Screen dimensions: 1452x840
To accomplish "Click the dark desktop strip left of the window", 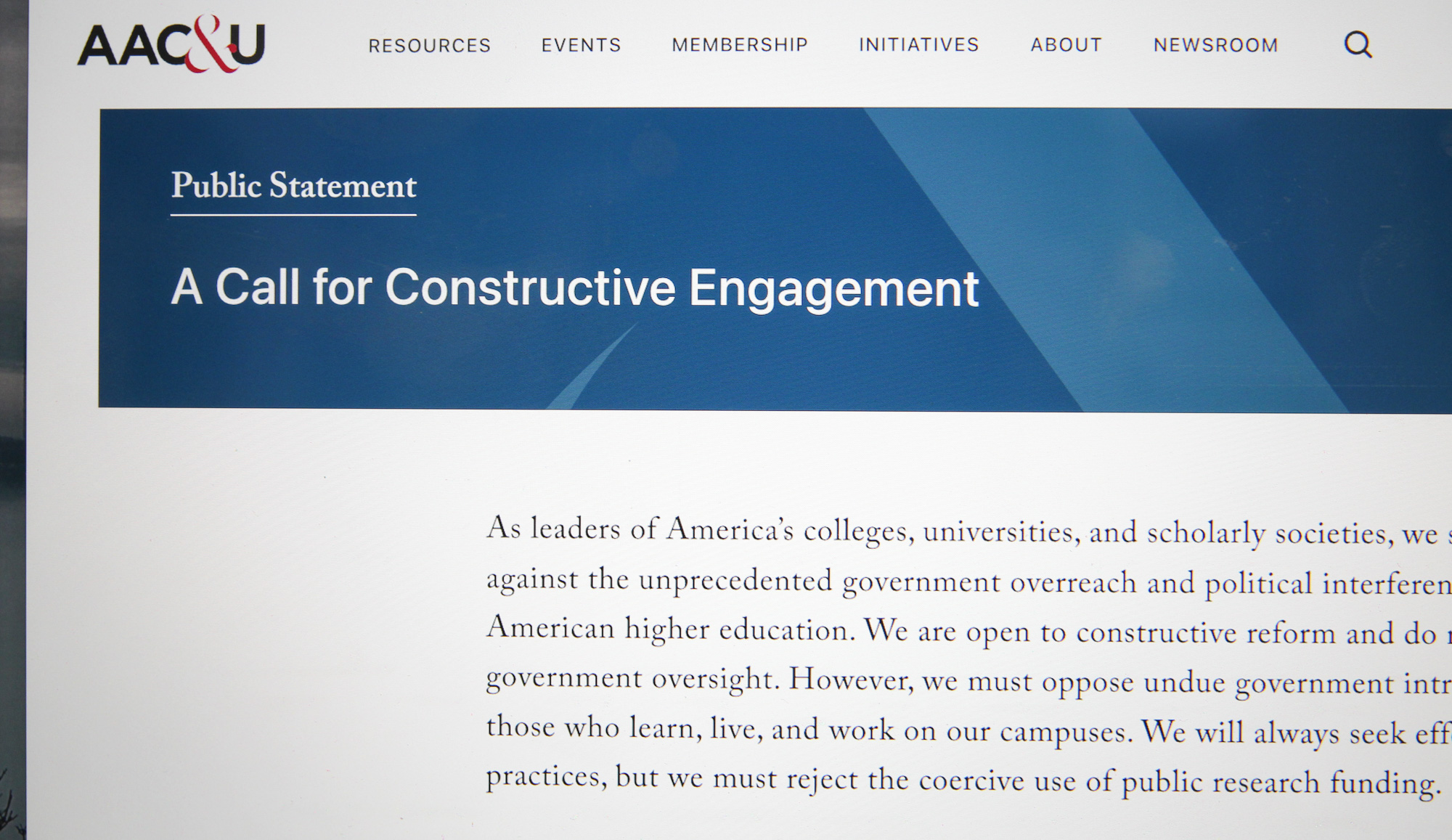I will click(x=13, y=420).
